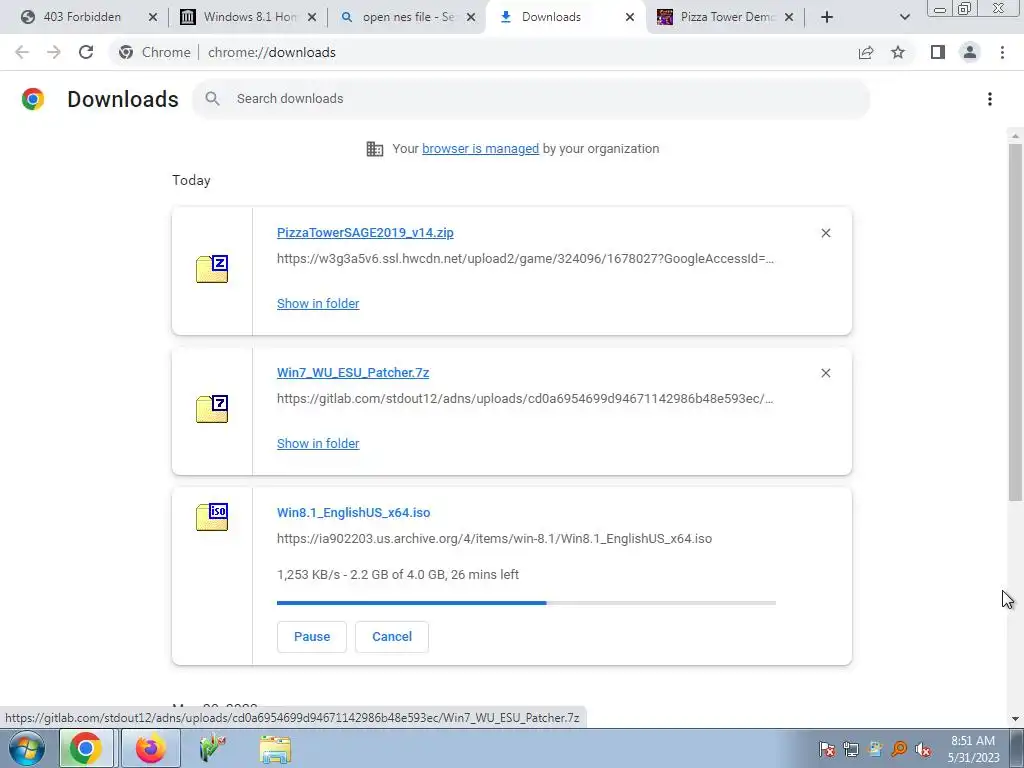
Task: Remove PizzaTowerSAGE2019_v14.zip from the list
Action: tap(825, 233)
